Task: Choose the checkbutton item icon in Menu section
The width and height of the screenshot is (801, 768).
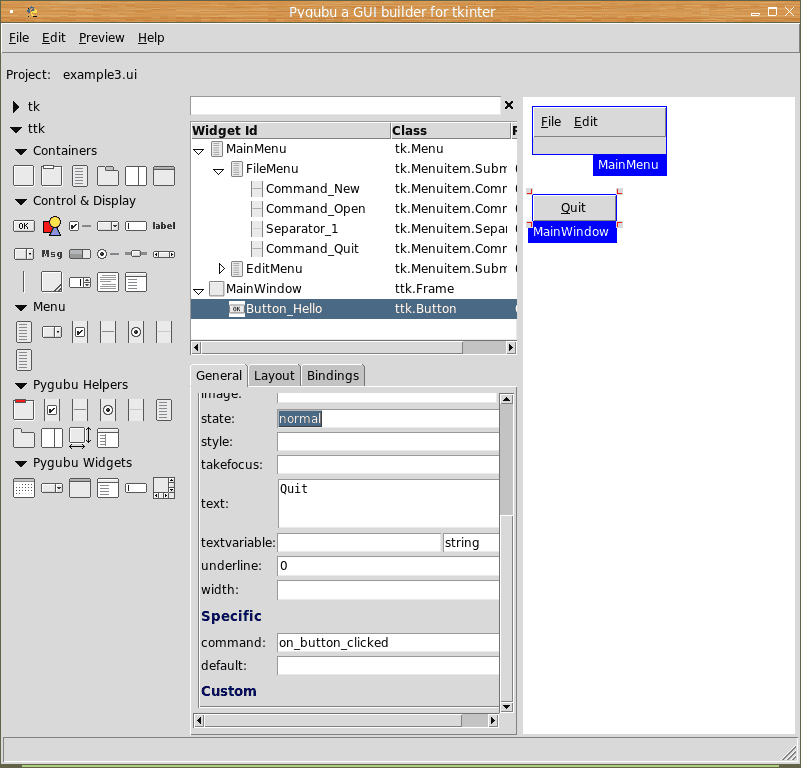Action: (80, 332)
